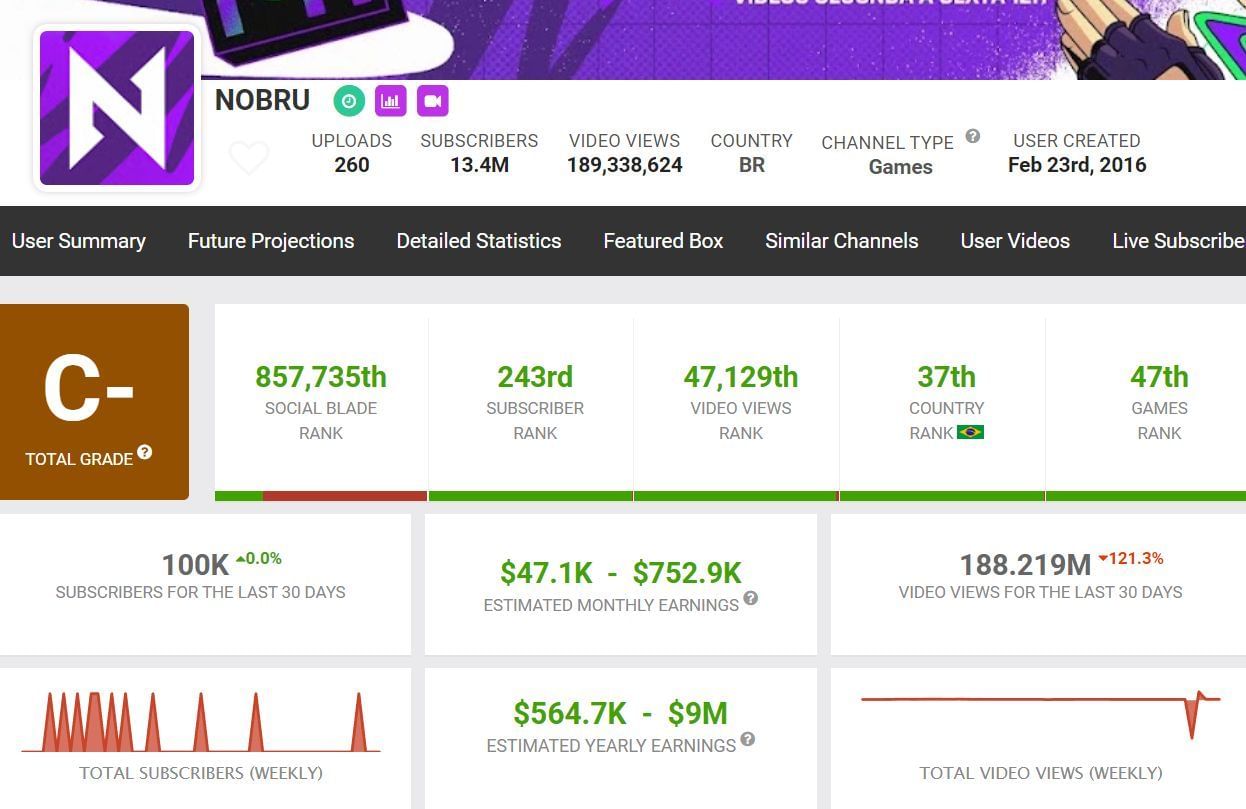This screenshot has height=809, width=1246.
Task: Click the purple bar chart icon
Action: tap(391, 101)
